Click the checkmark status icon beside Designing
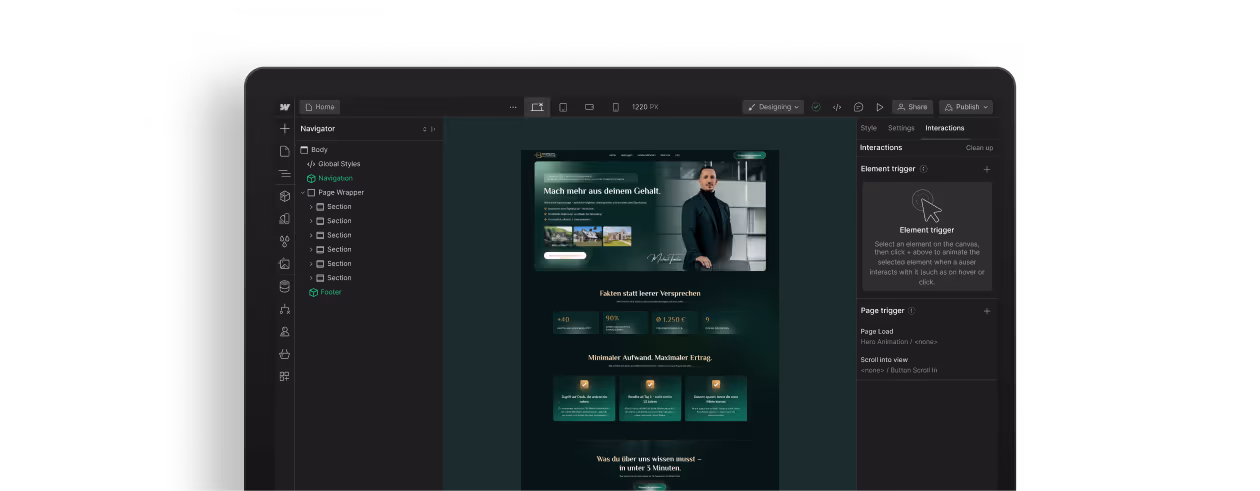Screen dimensions: 1260x491 pos(816,107)
